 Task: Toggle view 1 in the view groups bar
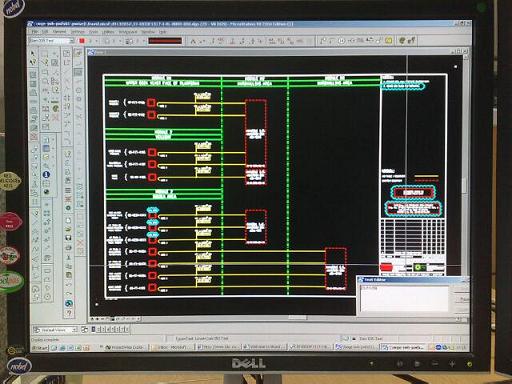tap(94, 330)
